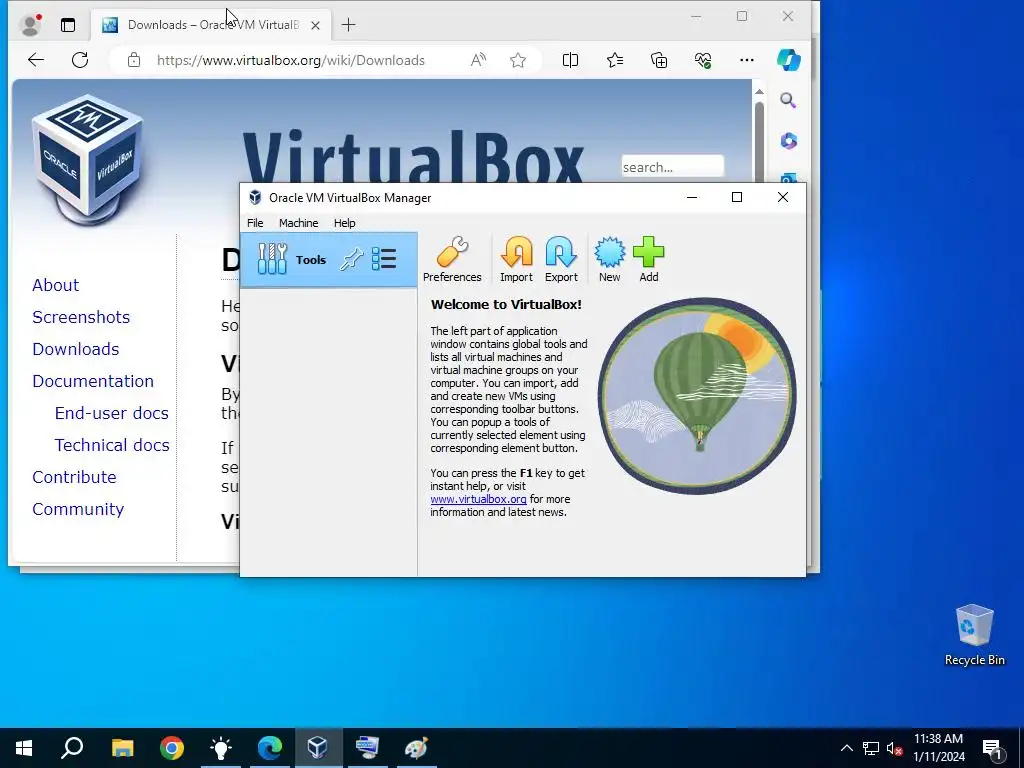1024x768 pixels.
Task: Launch Google Chrome from taskbar
Action: click(172, 748)
